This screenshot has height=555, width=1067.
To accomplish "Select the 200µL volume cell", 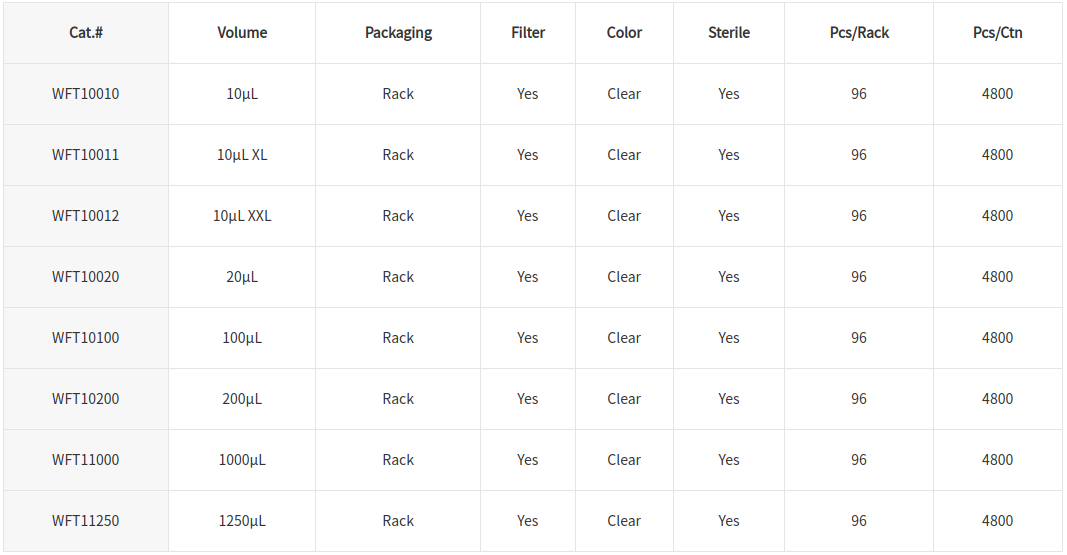I will point(242,399).
